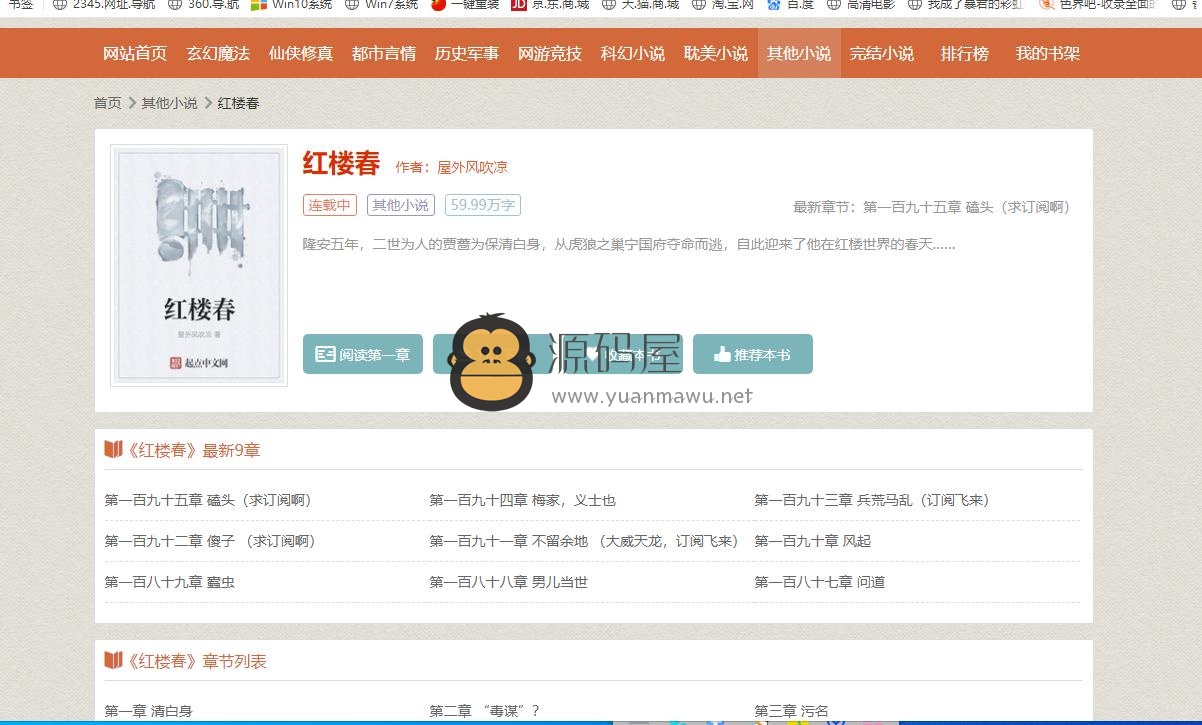Switch to 历史军事 novels
The width and height of the screenshot is (1202, 725).
[467, 53]
